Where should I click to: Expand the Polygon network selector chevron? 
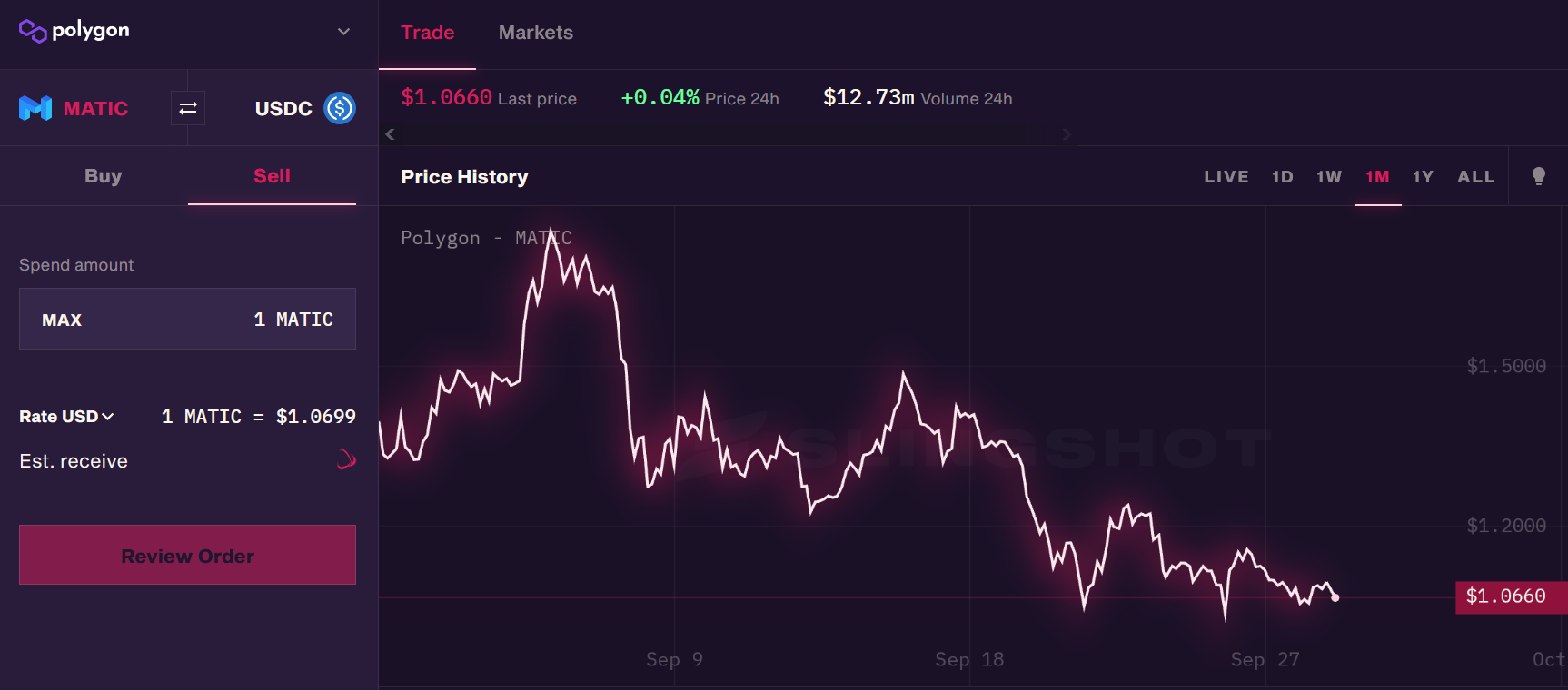(x=343, y=32)
